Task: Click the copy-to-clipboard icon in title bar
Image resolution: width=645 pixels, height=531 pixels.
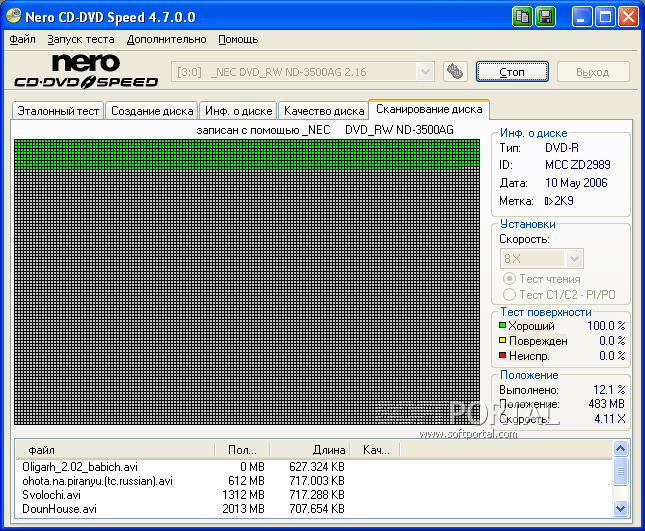Action: 522,17
